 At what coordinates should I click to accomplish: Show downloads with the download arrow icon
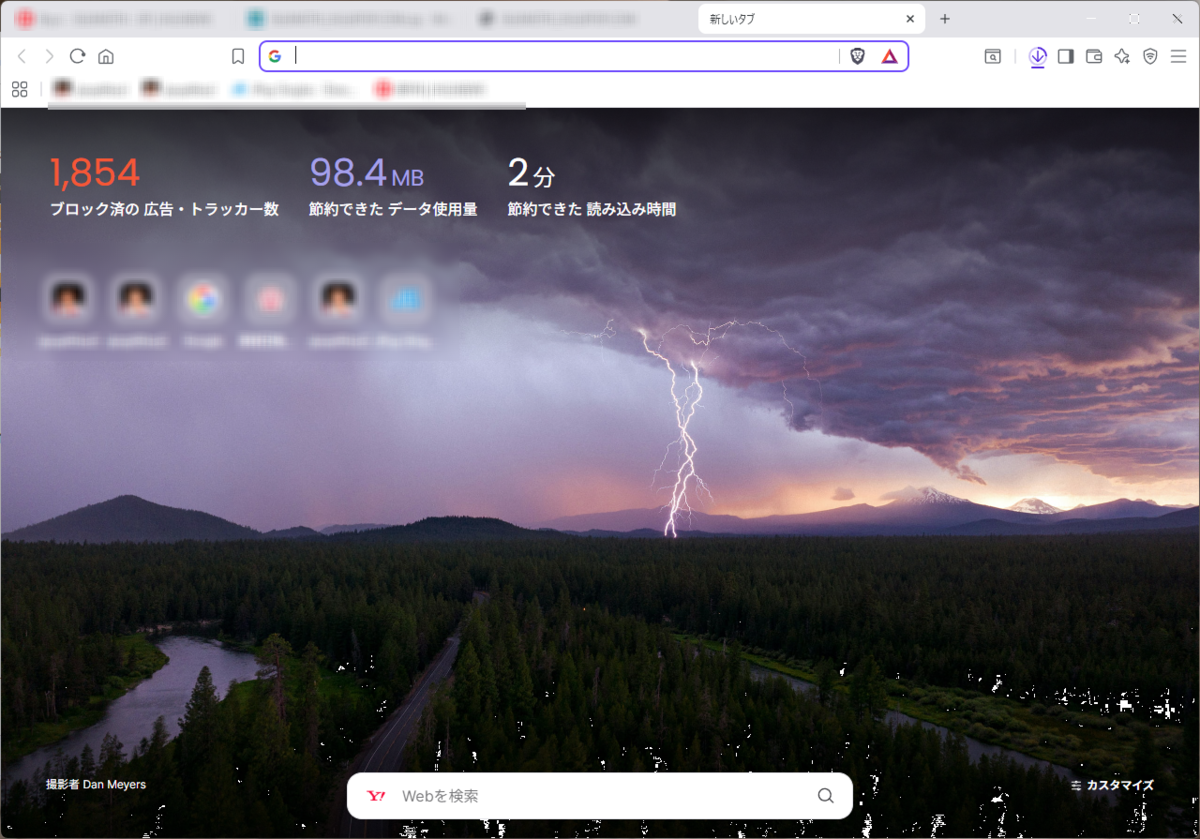[1037, 57]
